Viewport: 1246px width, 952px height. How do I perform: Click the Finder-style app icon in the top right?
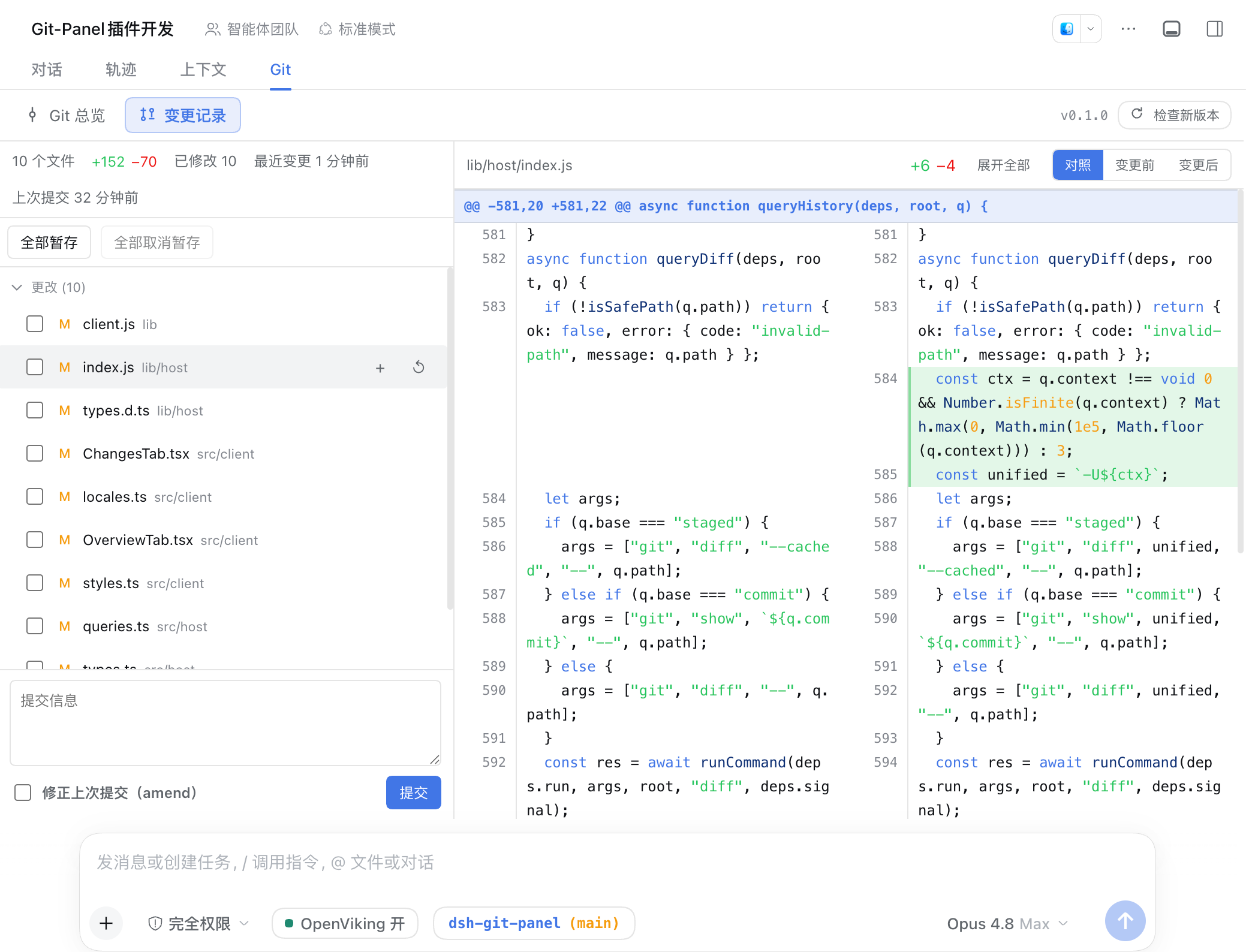coord(1067,29)
